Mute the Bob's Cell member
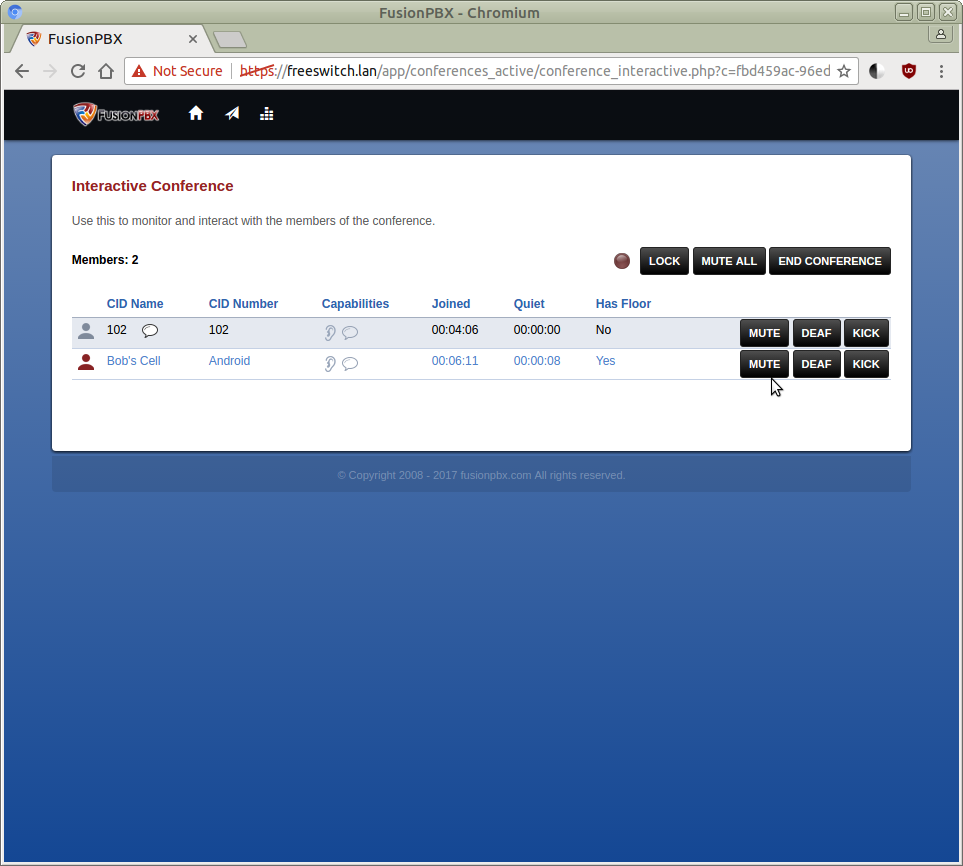 click(764, 364)
